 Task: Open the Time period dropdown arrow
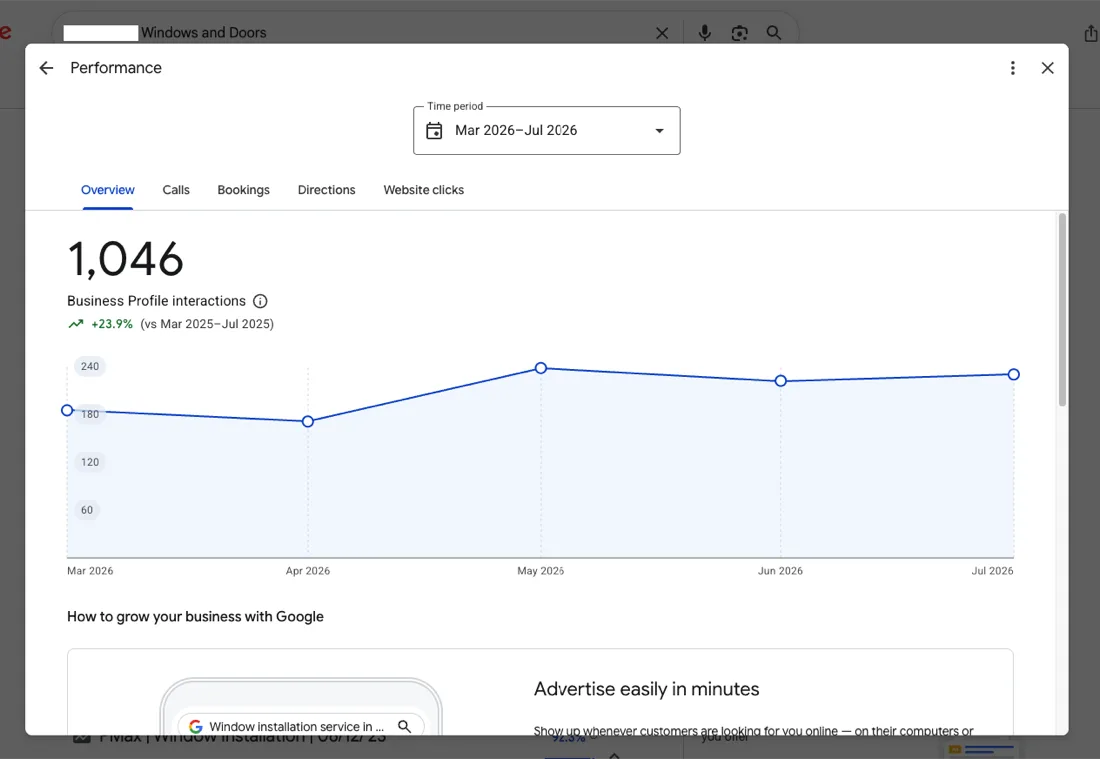(x=659, y=130)
